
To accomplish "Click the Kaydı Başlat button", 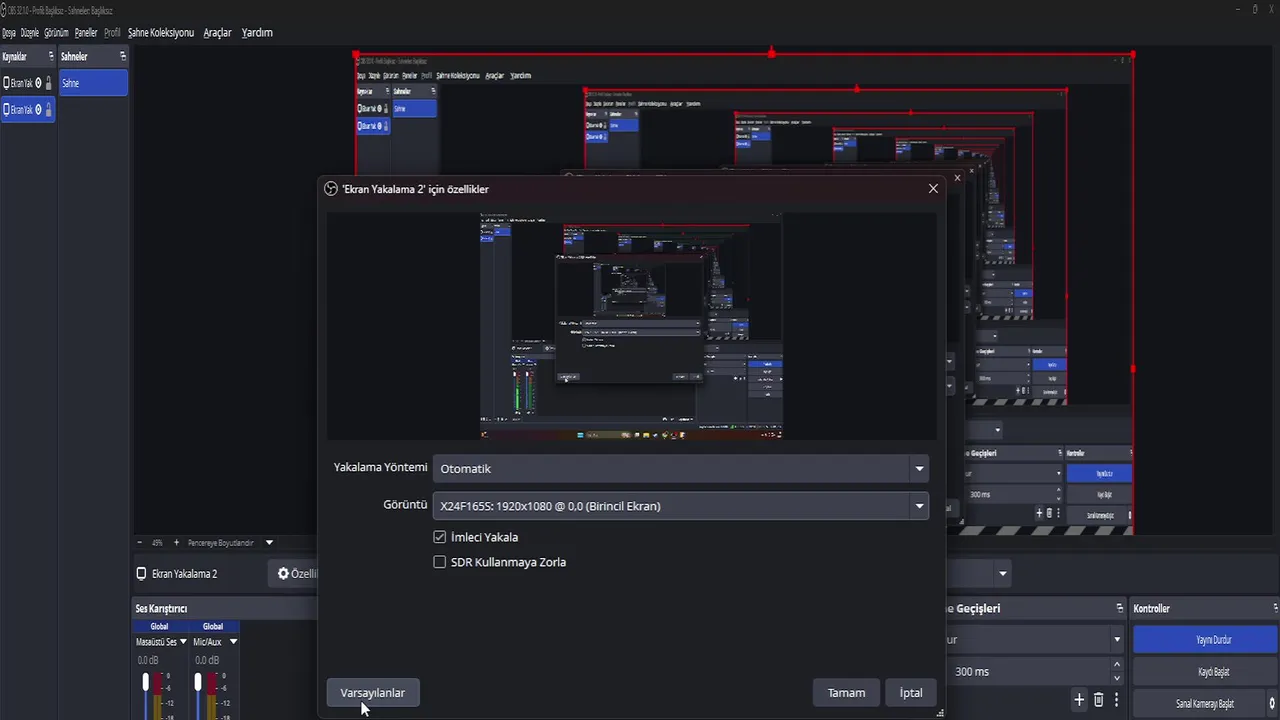I will [x=1205, y=672].
